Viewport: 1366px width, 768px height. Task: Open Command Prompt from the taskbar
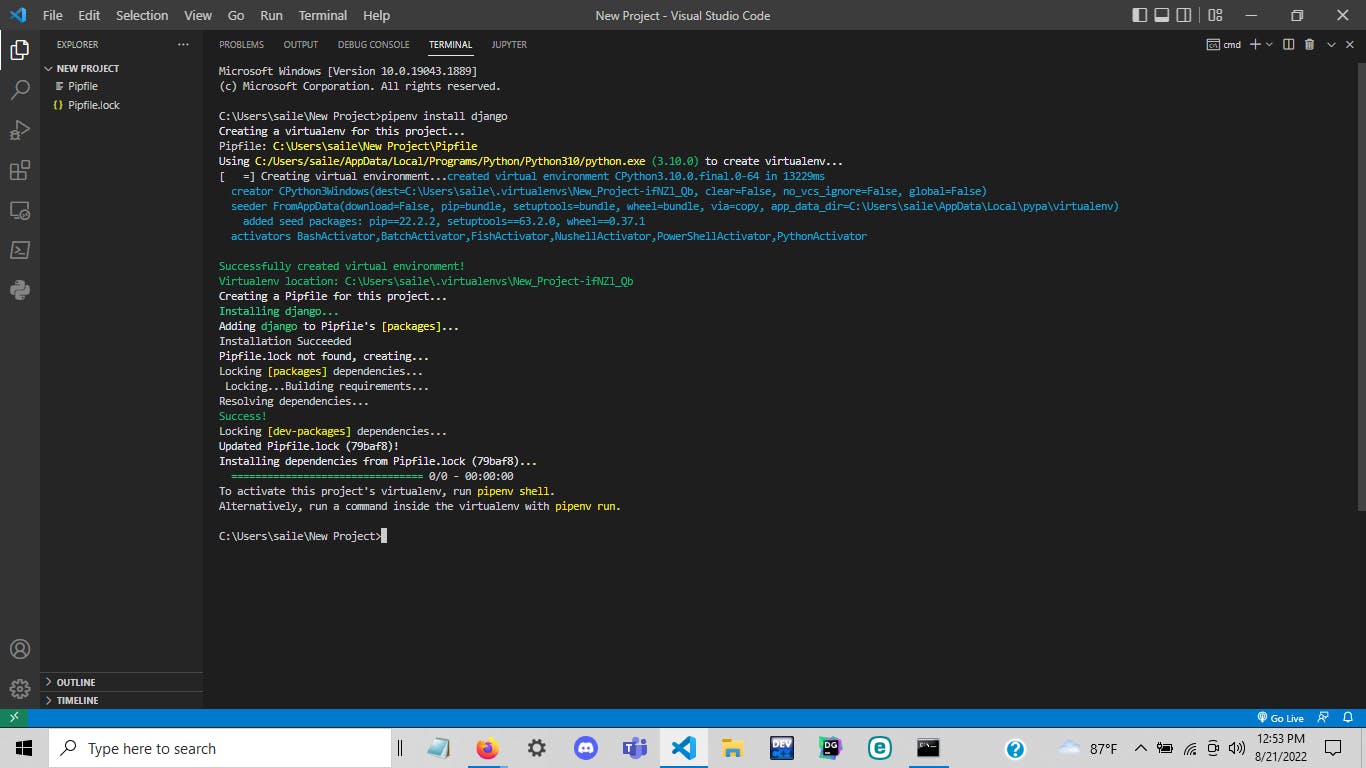tap(928, 748)
